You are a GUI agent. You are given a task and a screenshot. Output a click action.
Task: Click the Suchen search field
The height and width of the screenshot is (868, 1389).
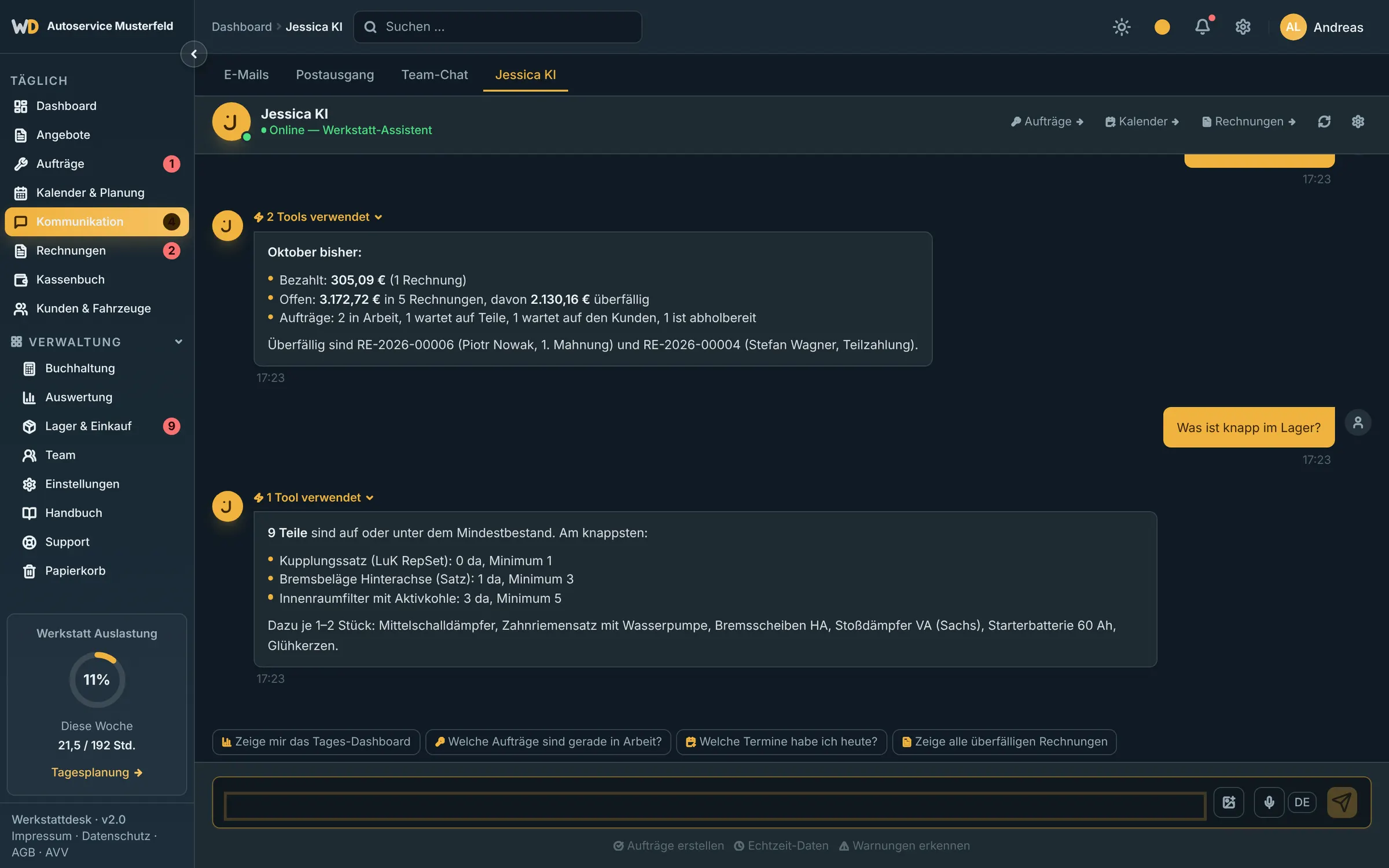tap(498, 27)
